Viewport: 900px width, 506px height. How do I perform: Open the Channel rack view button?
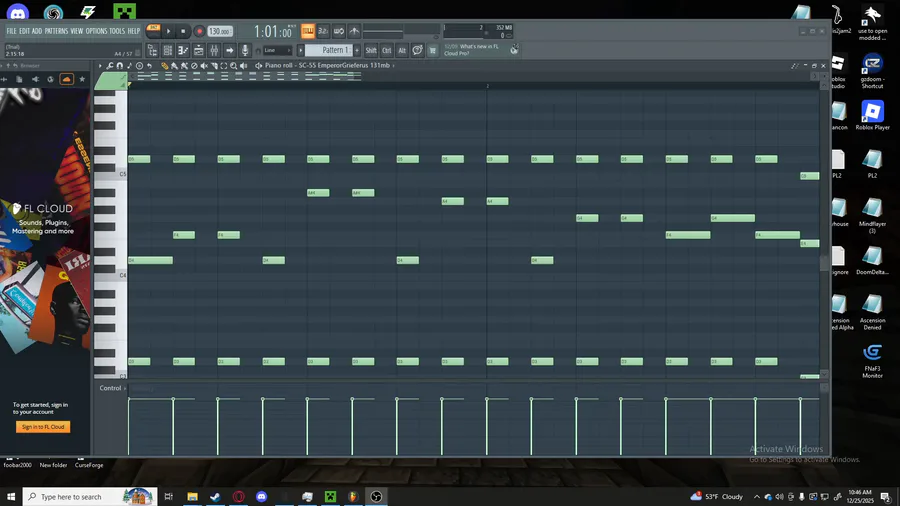(x=168, y=50)
